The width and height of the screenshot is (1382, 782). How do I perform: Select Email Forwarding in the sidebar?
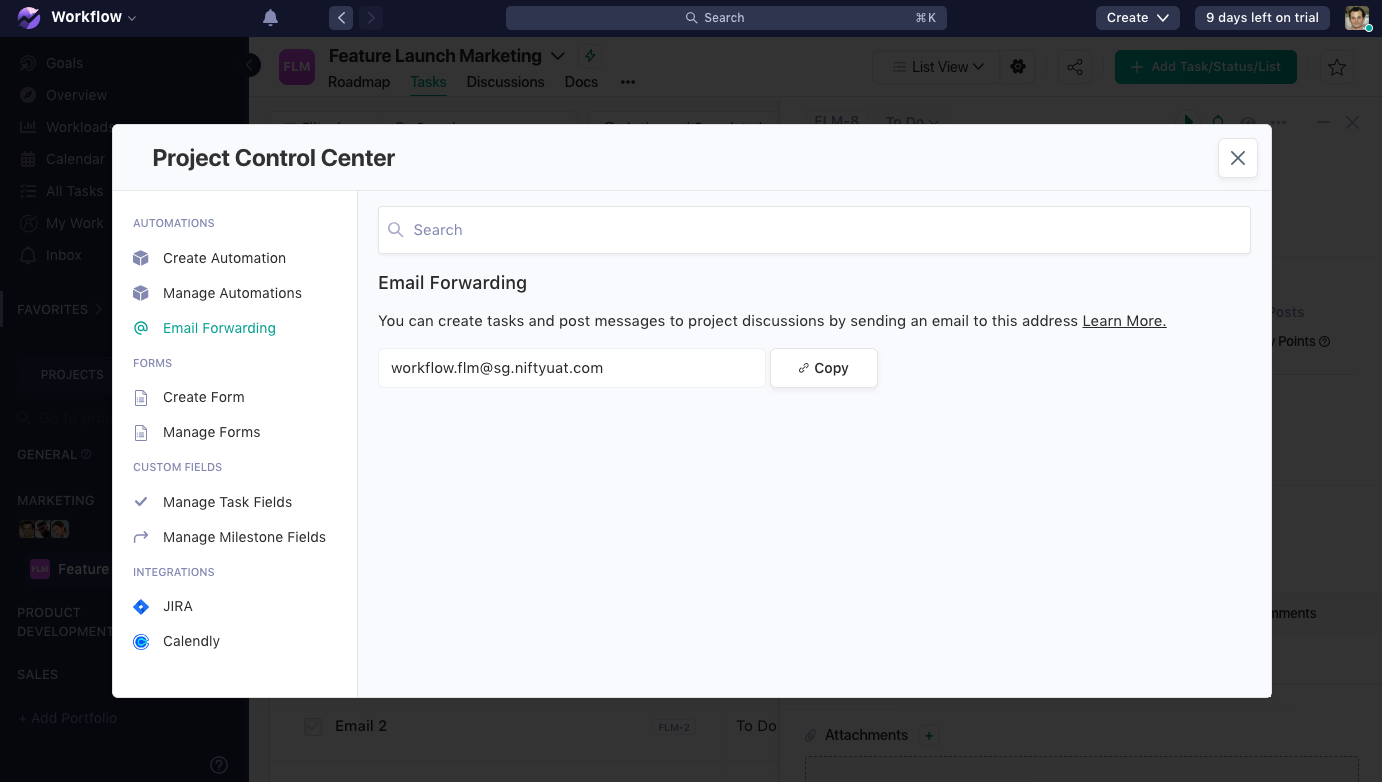[x=219, y=328]
